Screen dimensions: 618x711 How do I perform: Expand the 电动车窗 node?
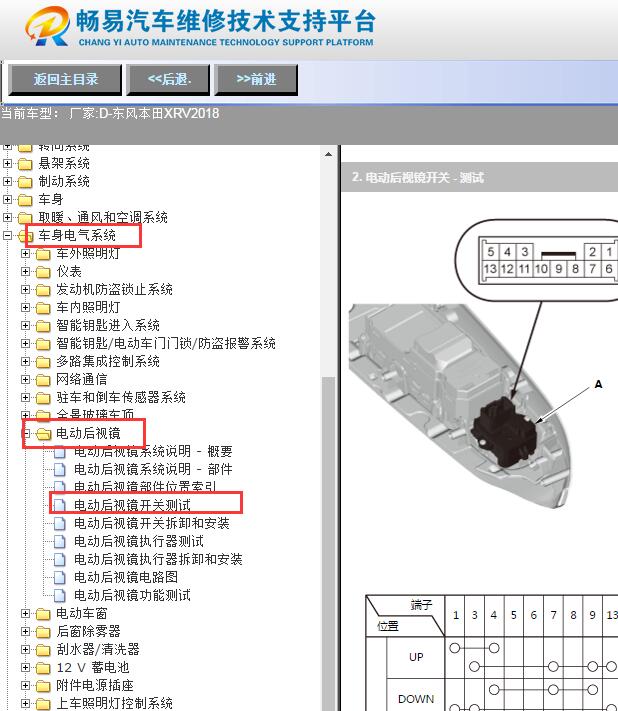pyautogui.click(x=25, y=614)
